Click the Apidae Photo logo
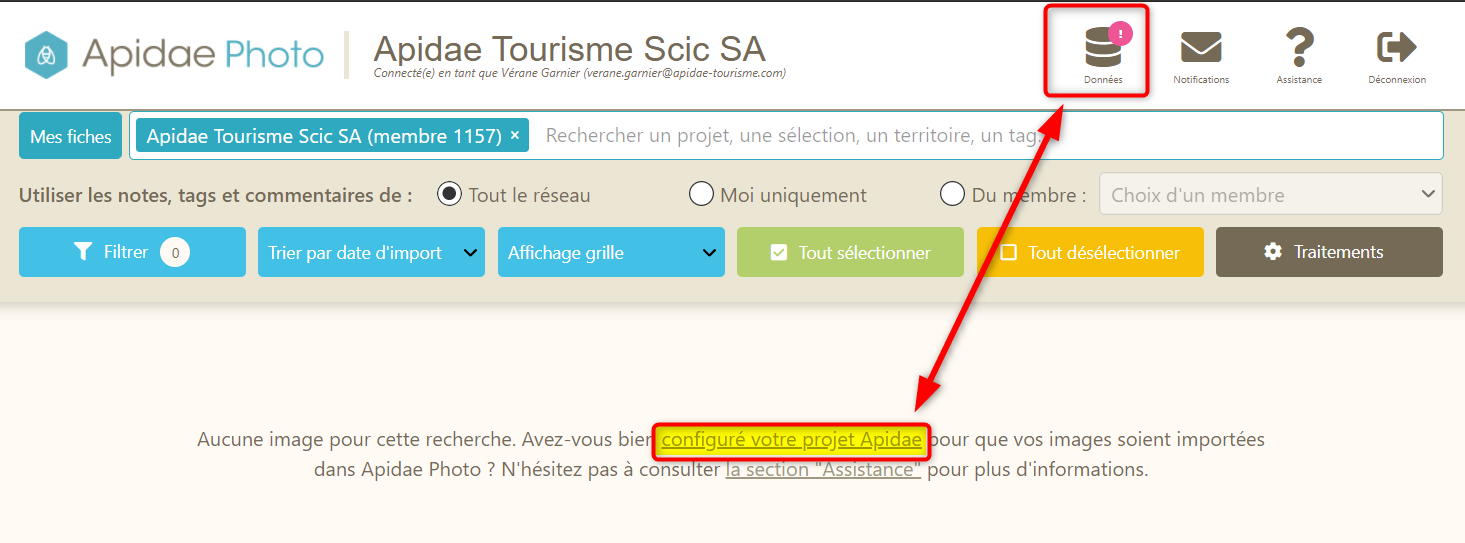Image resolution: width=1465 pixels, height=543 pixels. coord(175,55)
